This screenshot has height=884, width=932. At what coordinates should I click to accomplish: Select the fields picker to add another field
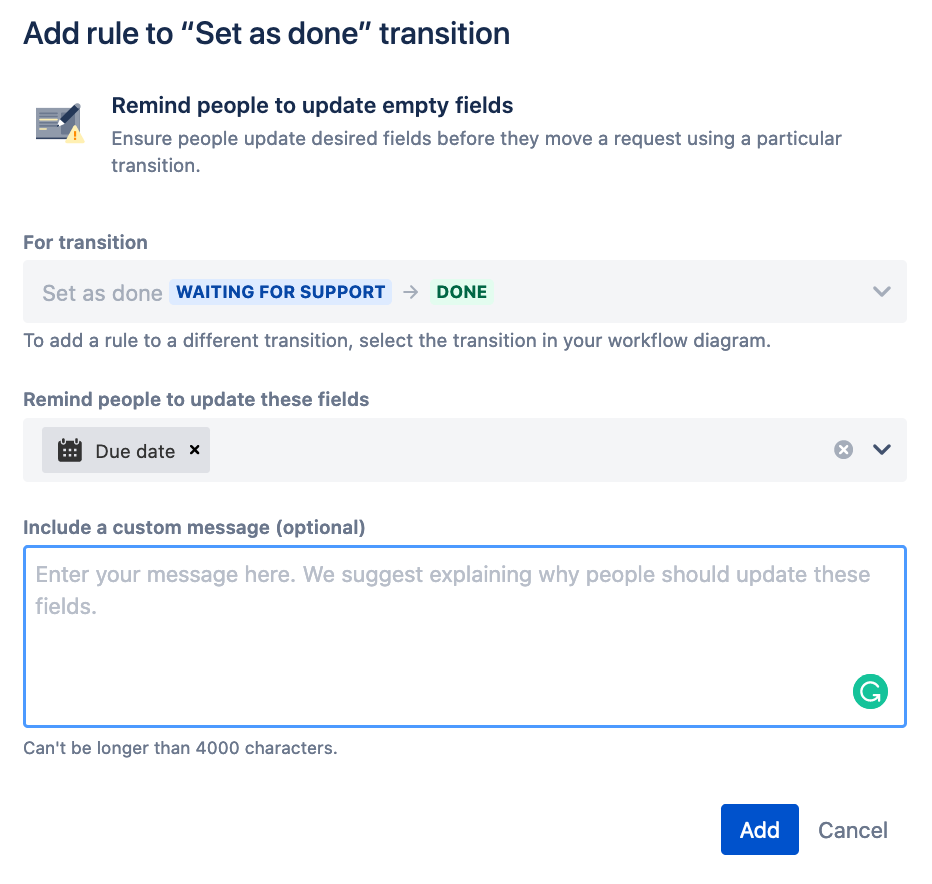(x=500, y=450)
